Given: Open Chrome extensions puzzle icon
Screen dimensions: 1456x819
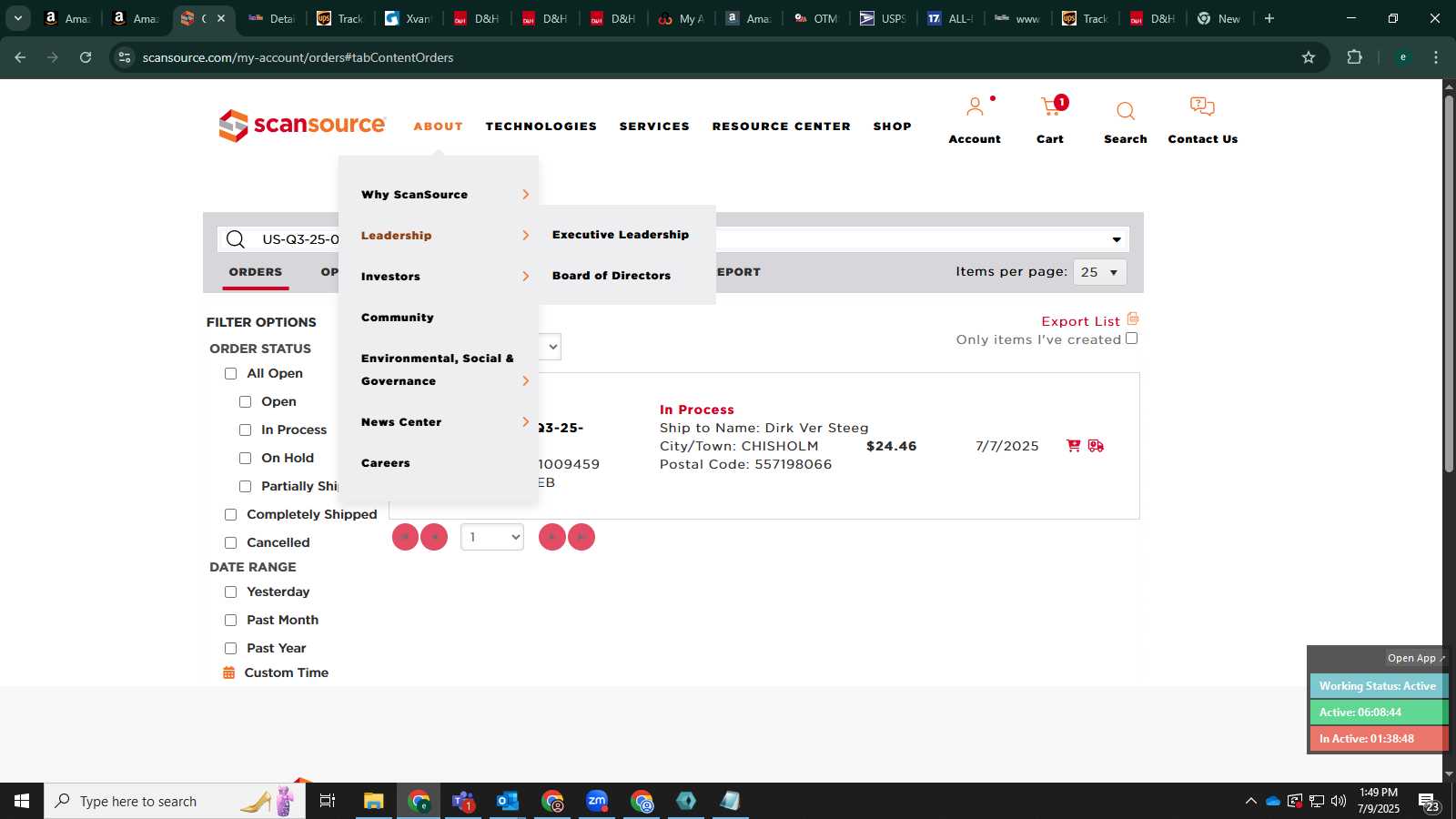Looking at the screenshot, I should (1354, 57).
